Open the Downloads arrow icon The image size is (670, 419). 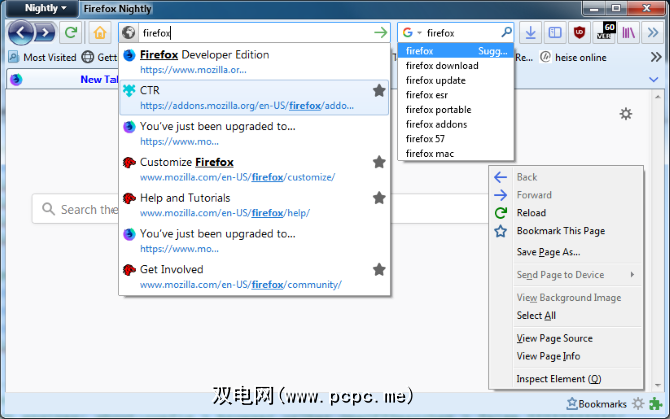click(x=530, y=32)
